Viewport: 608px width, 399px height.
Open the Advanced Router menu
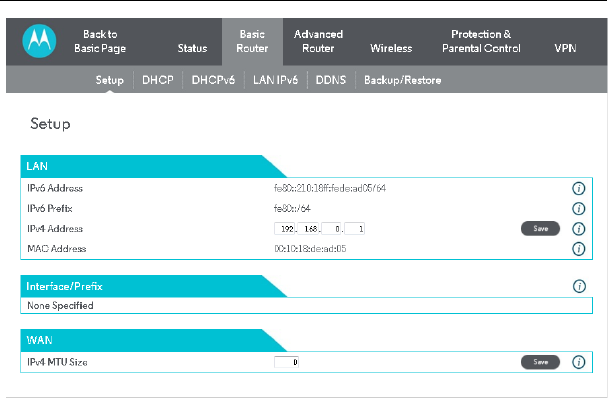[x=318, y=41]
